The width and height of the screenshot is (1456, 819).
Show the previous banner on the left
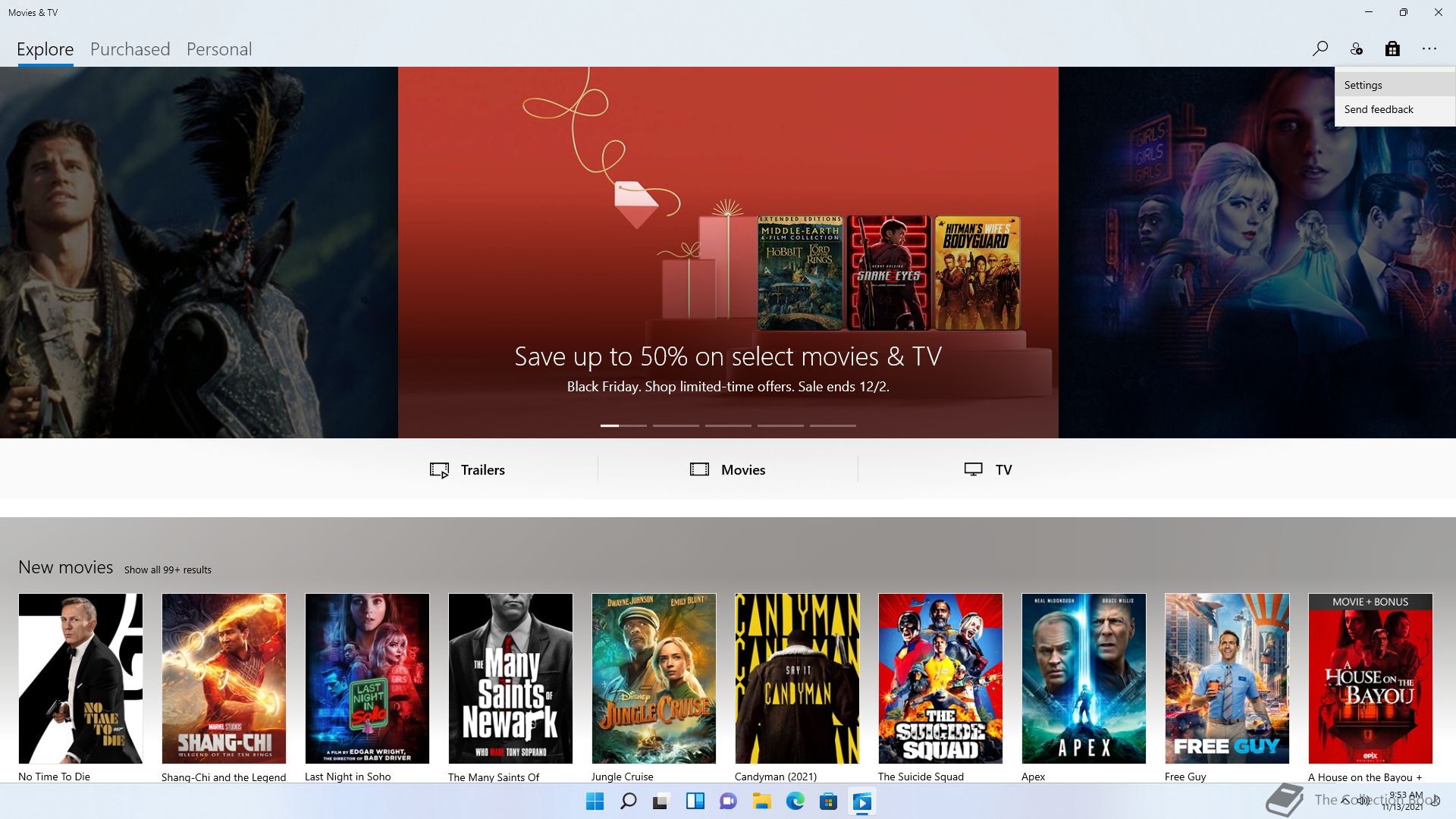(199, 253)
